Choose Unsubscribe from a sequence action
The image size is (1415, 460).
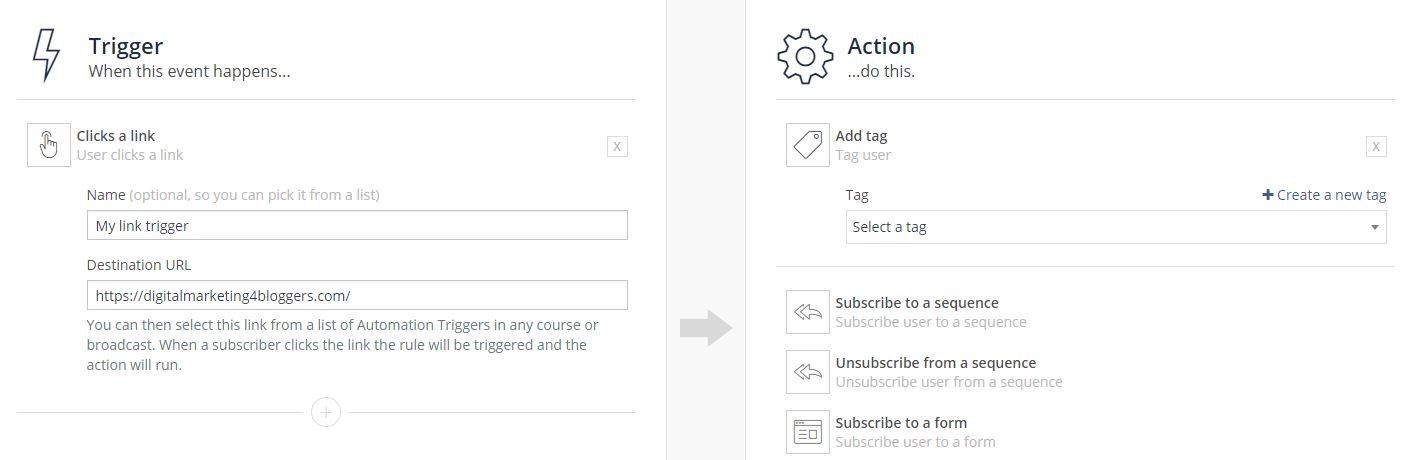pos(935,363)
